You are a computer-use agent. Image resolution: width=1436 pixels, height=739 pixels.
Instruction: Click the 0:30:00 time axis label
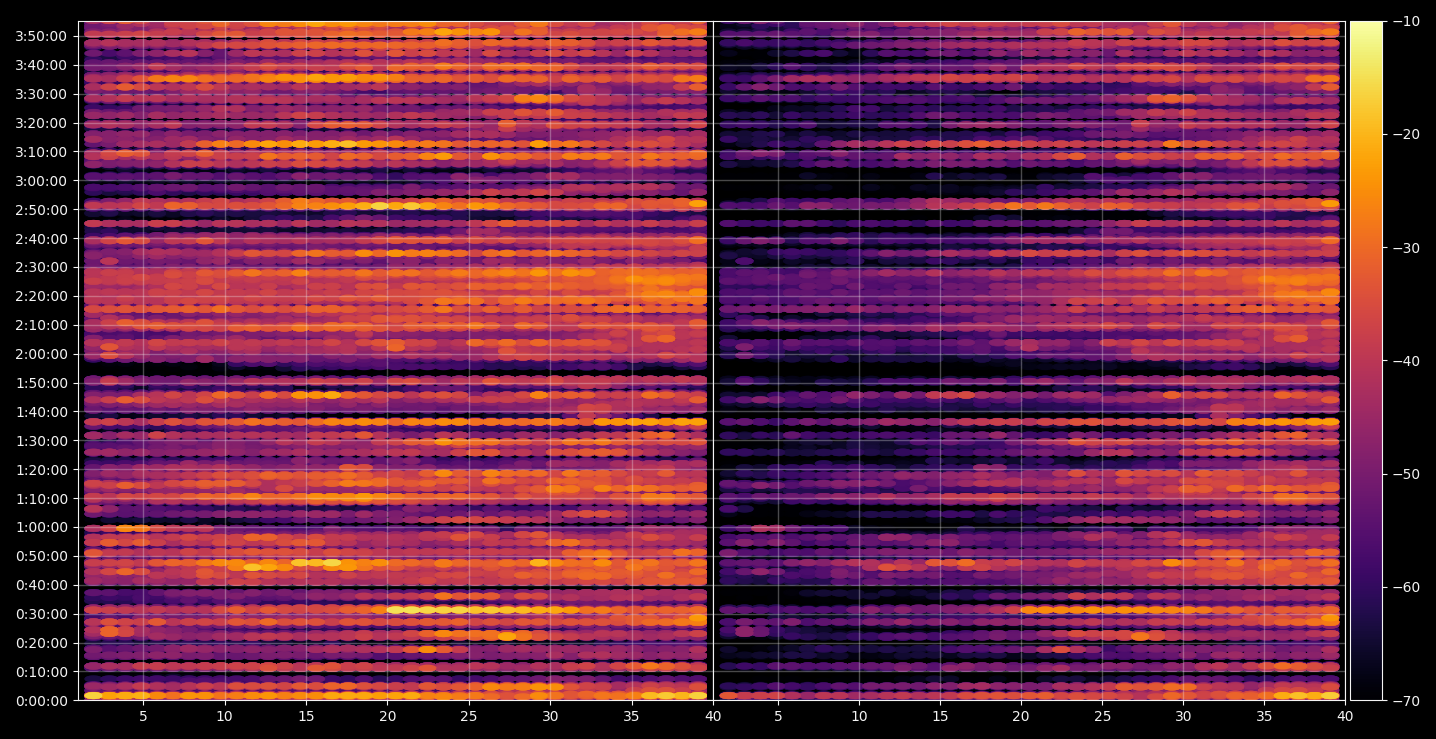pos(41,614)
